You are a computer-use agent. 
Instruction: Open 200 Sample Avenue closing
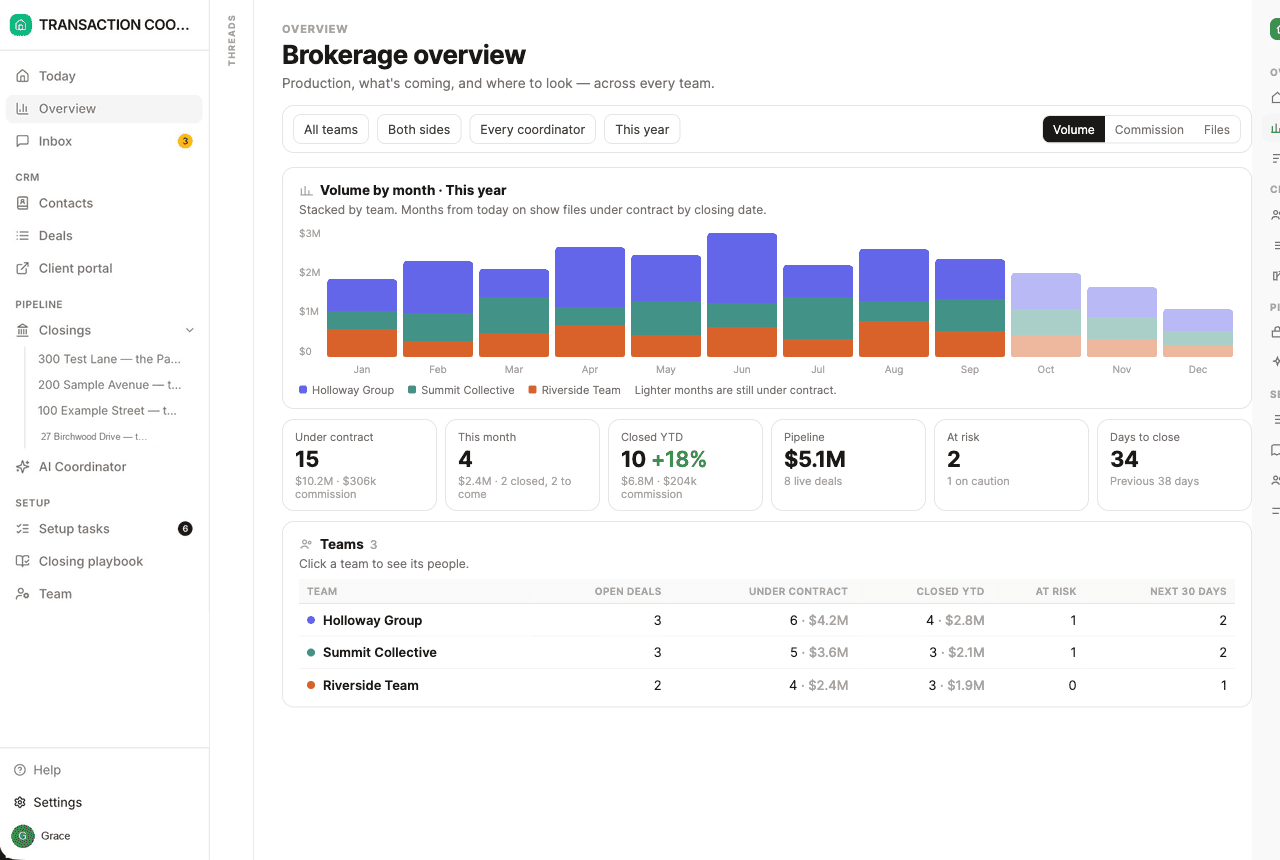point(110,385)
